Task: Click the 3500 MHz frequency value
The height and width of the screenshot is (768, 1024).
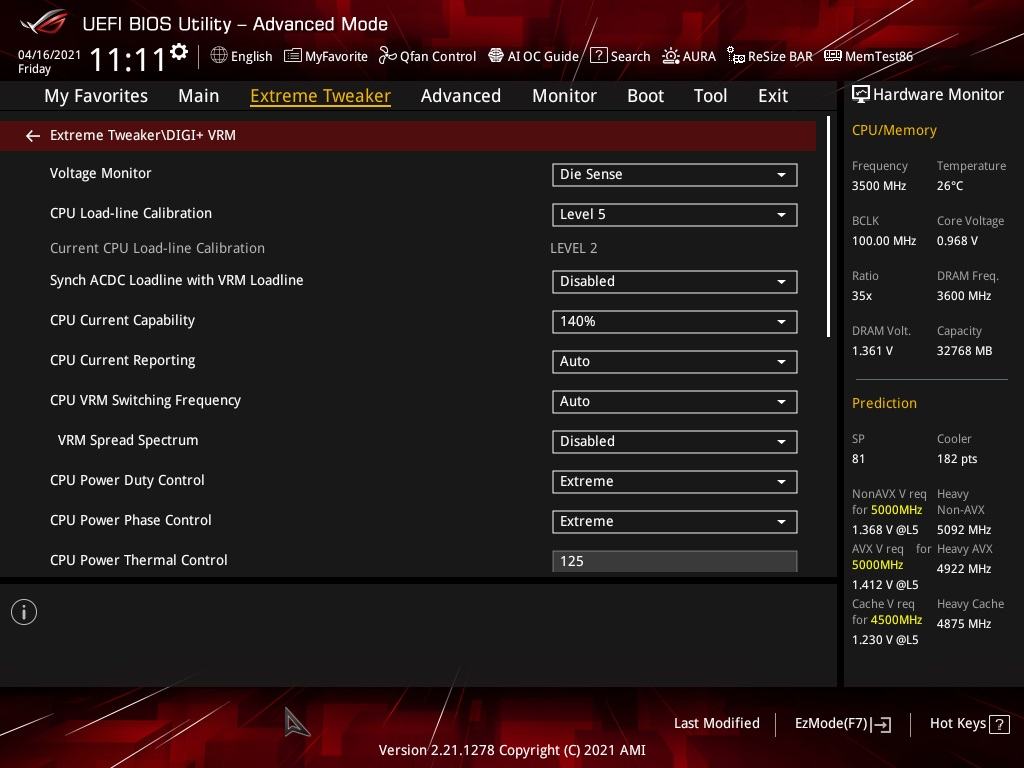Action: click(x=879, y=186)
